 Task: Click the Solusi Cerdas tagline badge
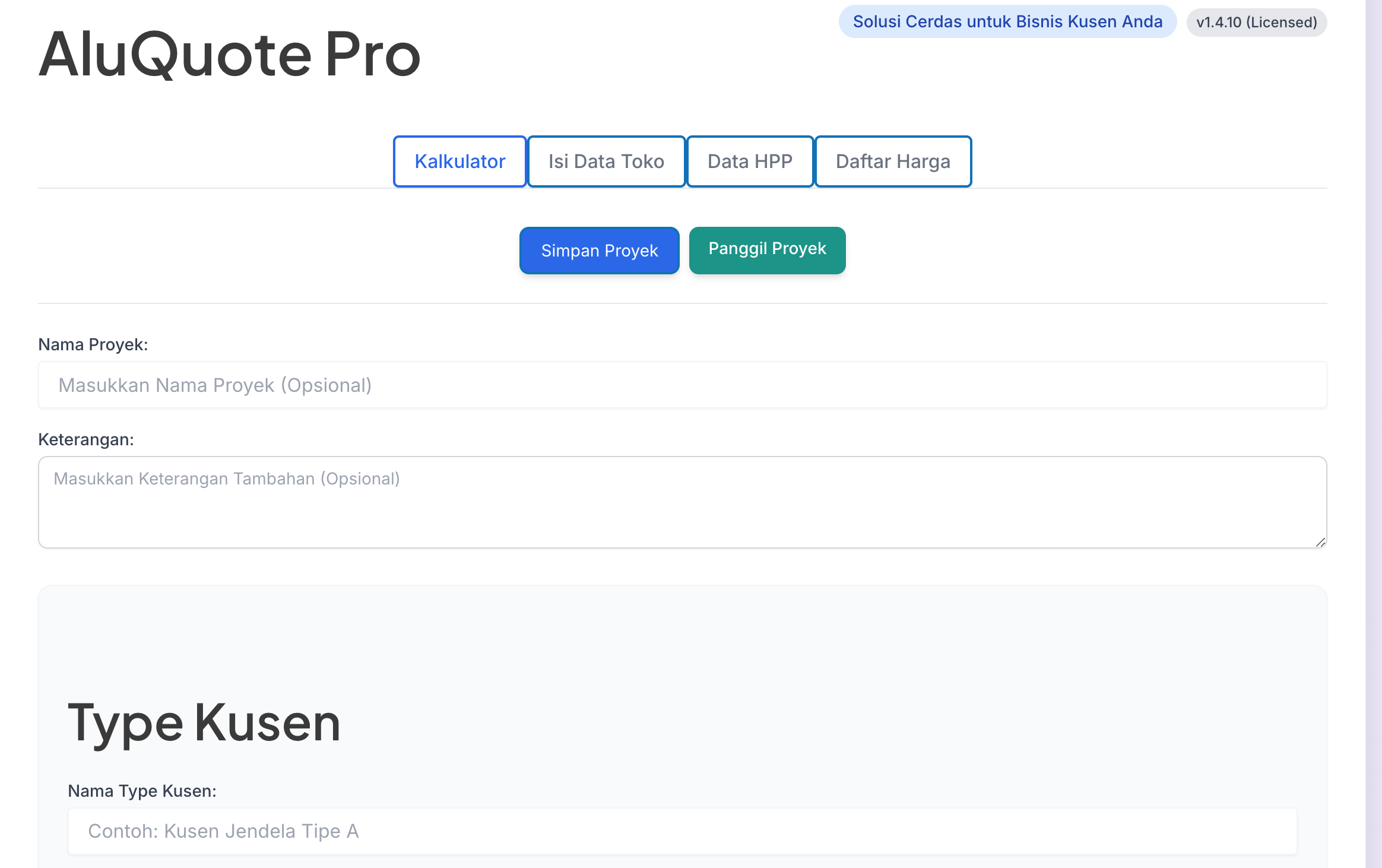(1007, 22)
